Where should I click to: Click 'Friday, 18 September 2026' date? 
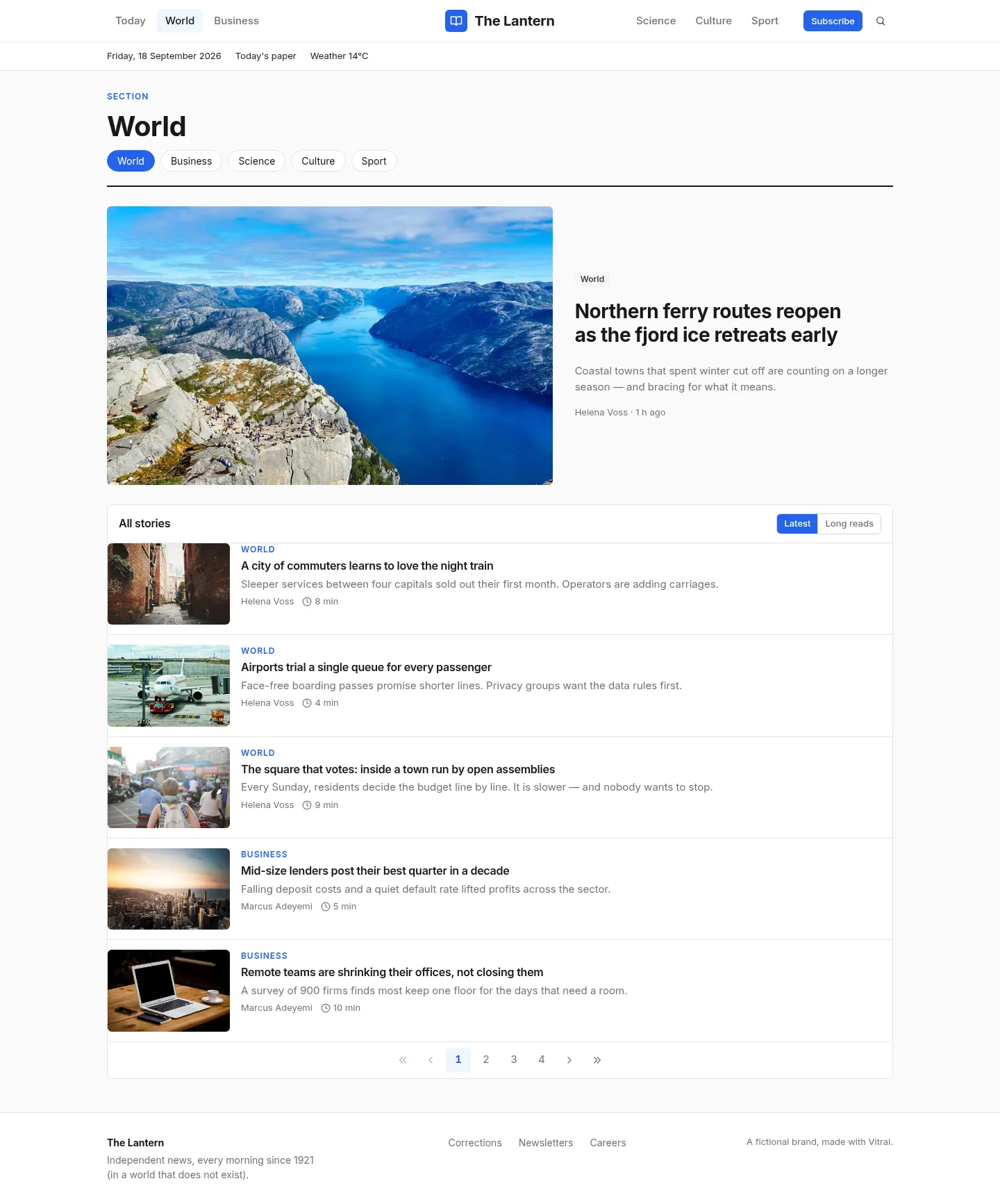point(164,56)
